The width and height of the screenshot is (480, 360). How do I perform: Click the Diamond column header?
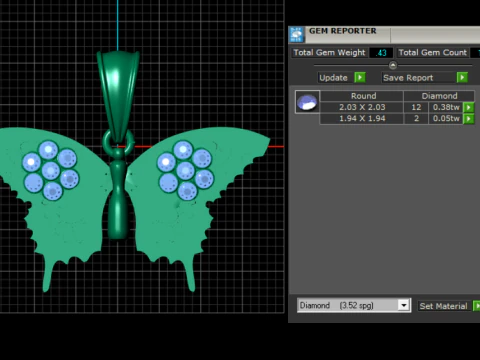click(439, 96)
